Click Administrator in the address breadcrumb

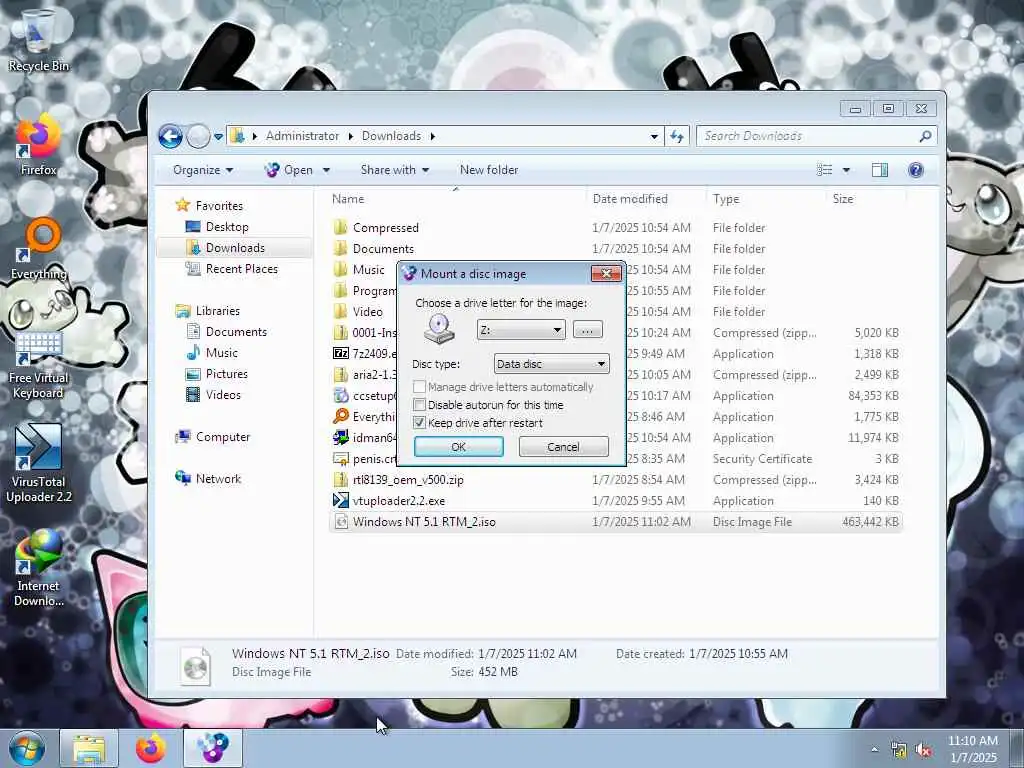click(302, 136)
